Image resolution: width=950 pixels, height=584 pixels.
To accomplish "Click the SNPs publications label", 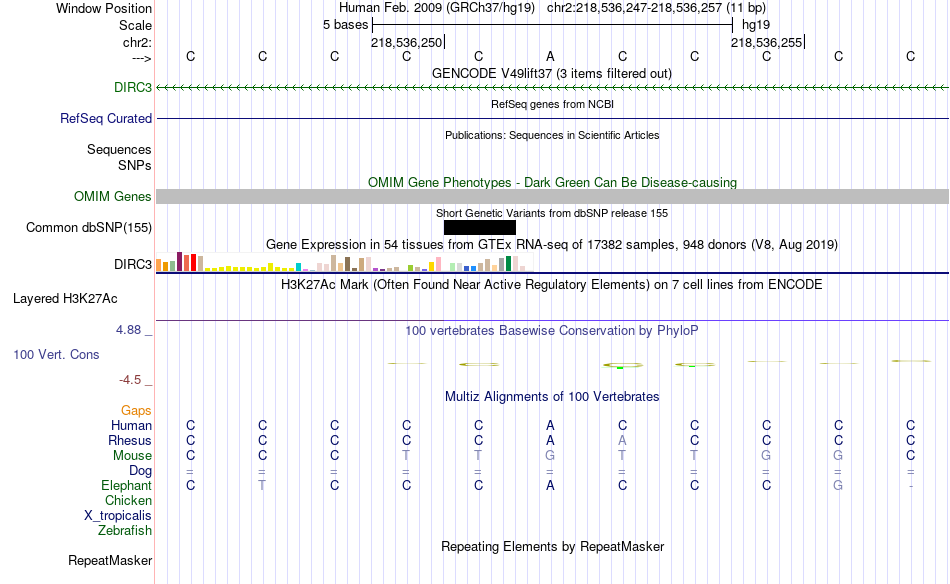I will 135,165.
